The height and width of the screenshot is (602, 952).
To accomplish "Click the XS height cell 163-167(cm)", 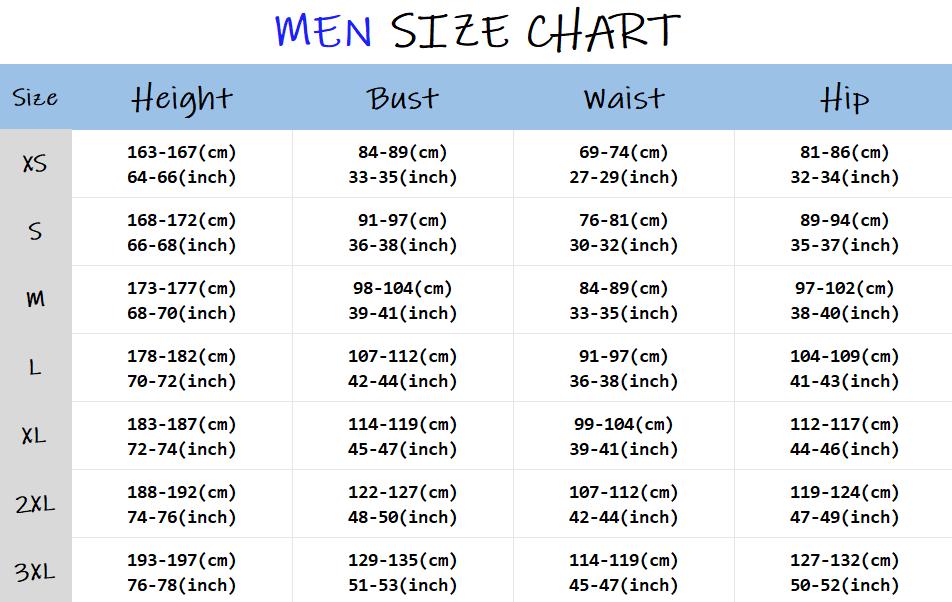I will point(182,152).
